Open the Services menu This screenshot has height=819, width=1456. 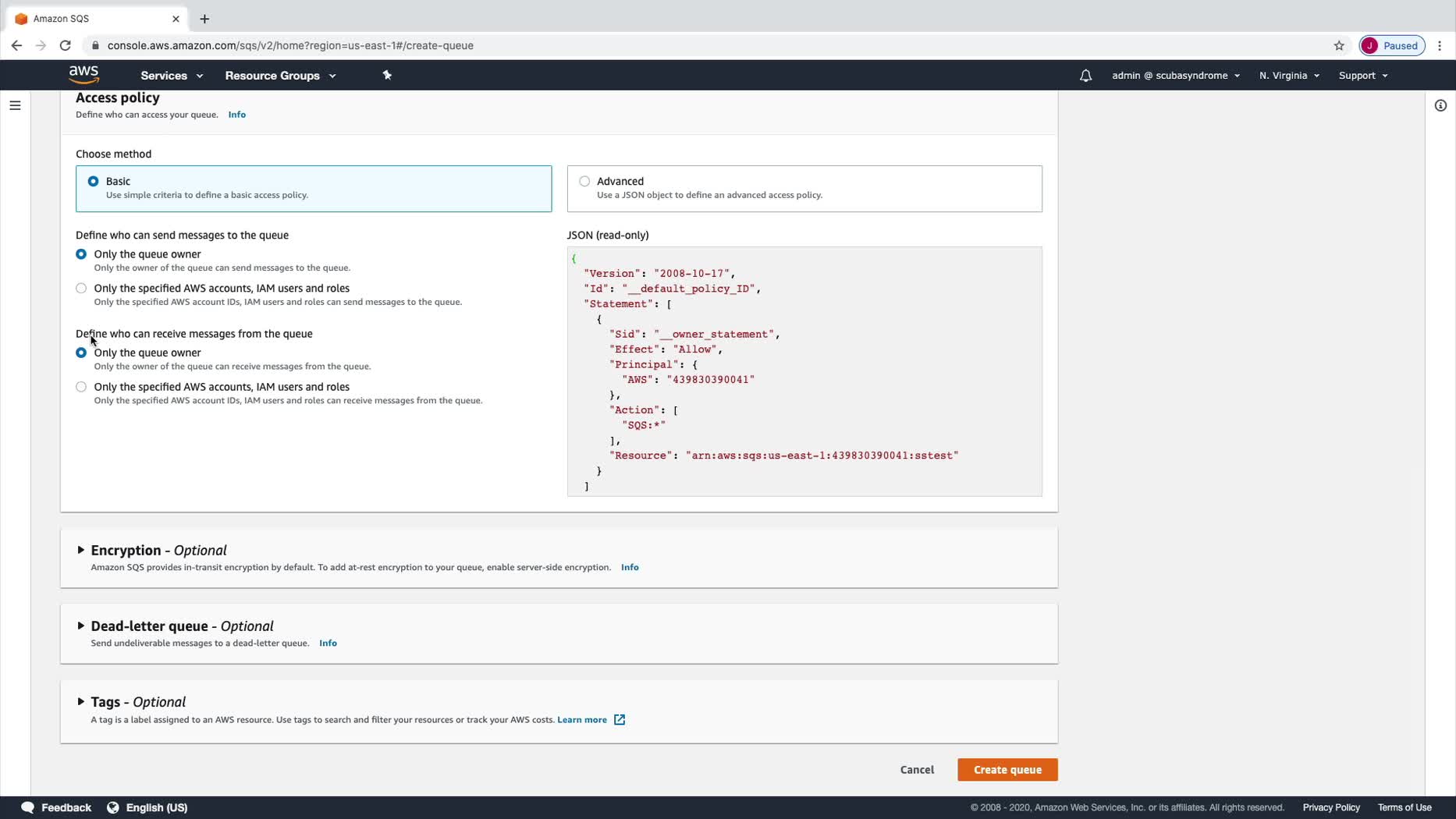tap(171, 76)
